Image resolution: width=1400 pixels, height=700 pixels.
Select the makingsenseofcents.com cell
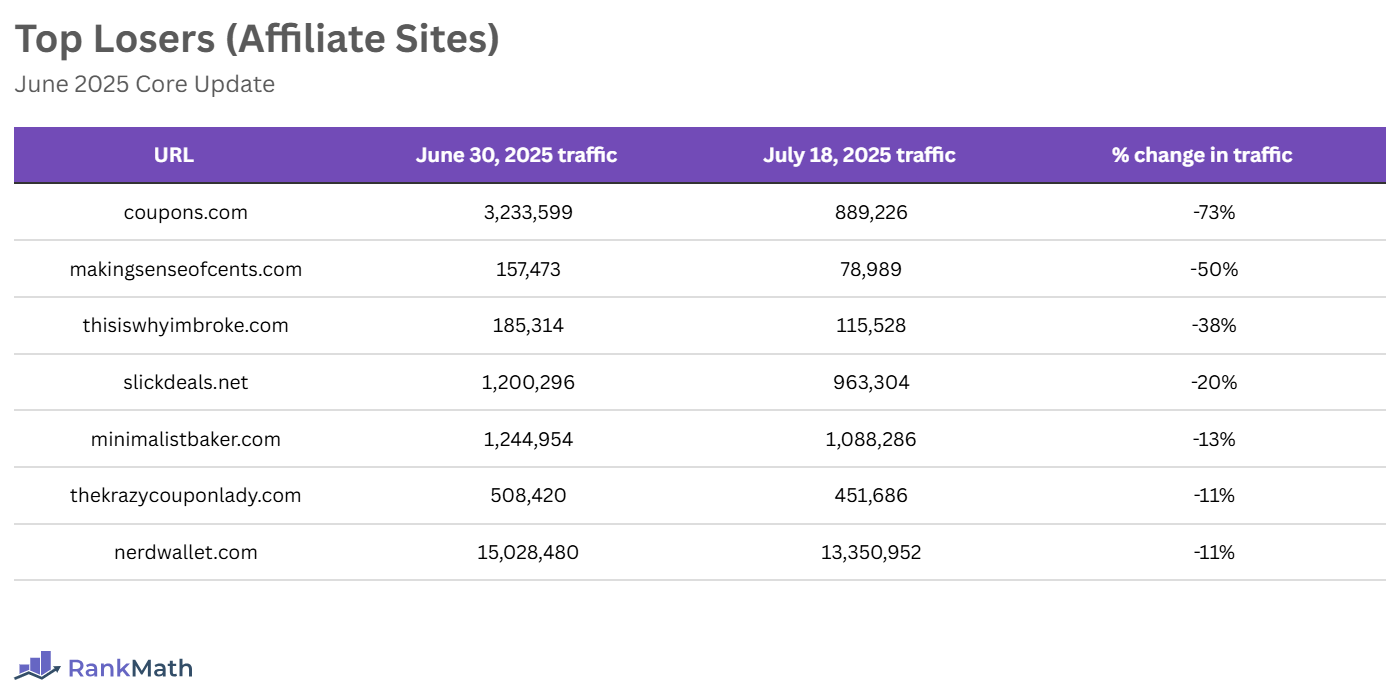186,269
